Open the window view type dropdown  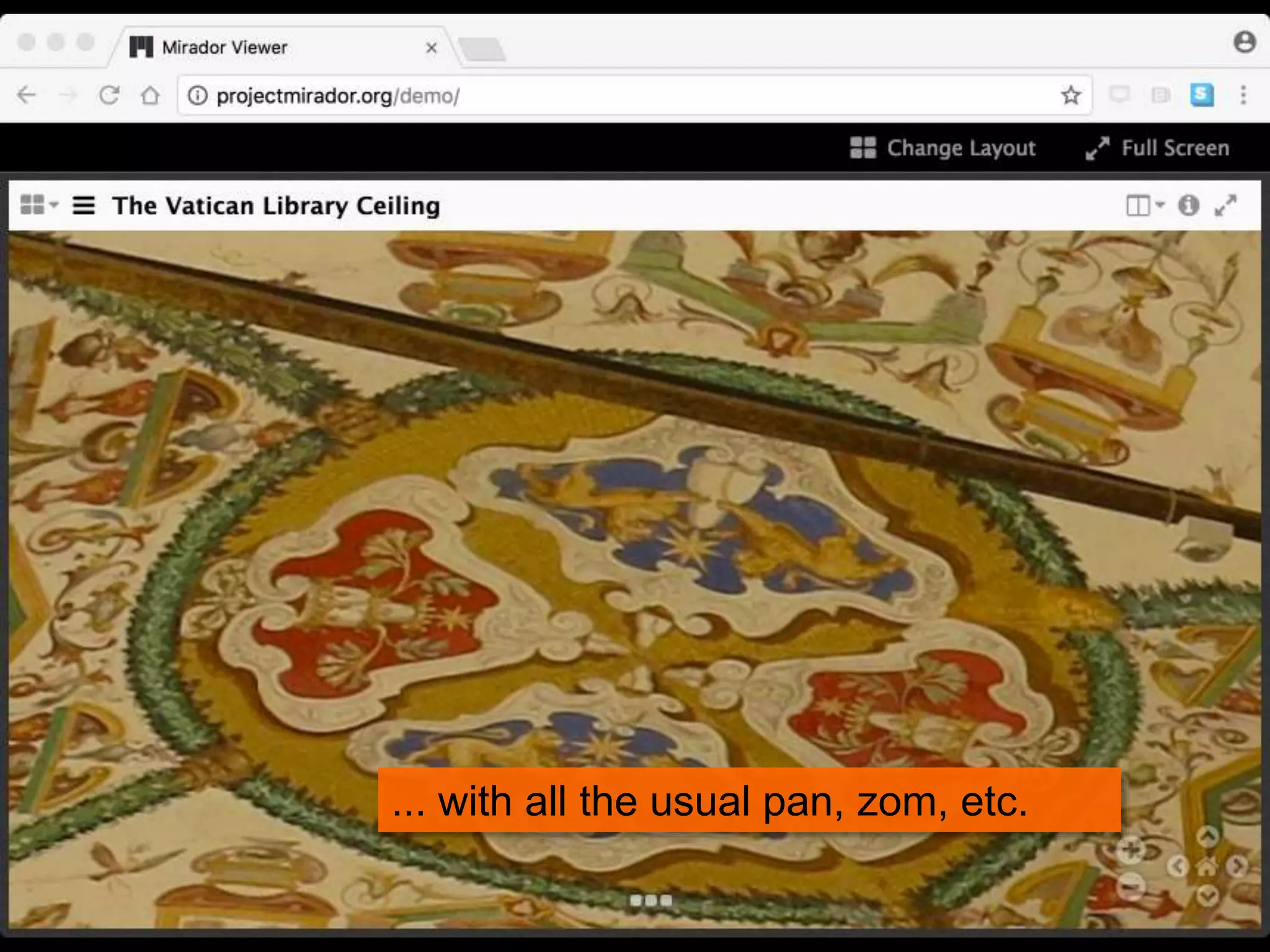click(38, 205)
